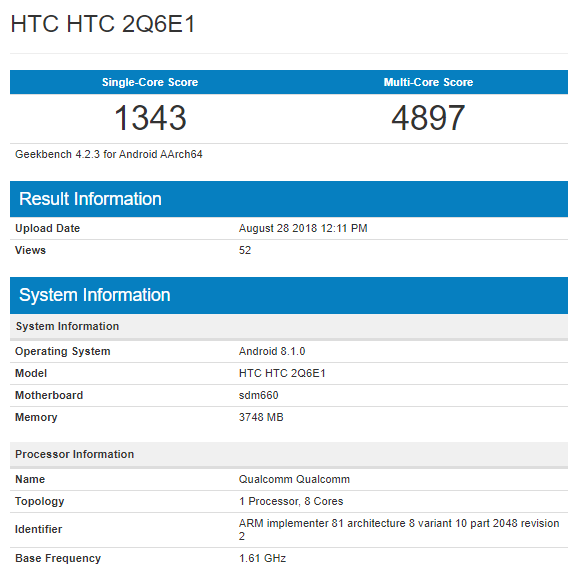Select the Upload Date label
The width and height of the screenshot is (588, 577).
(x=48, y=228)
